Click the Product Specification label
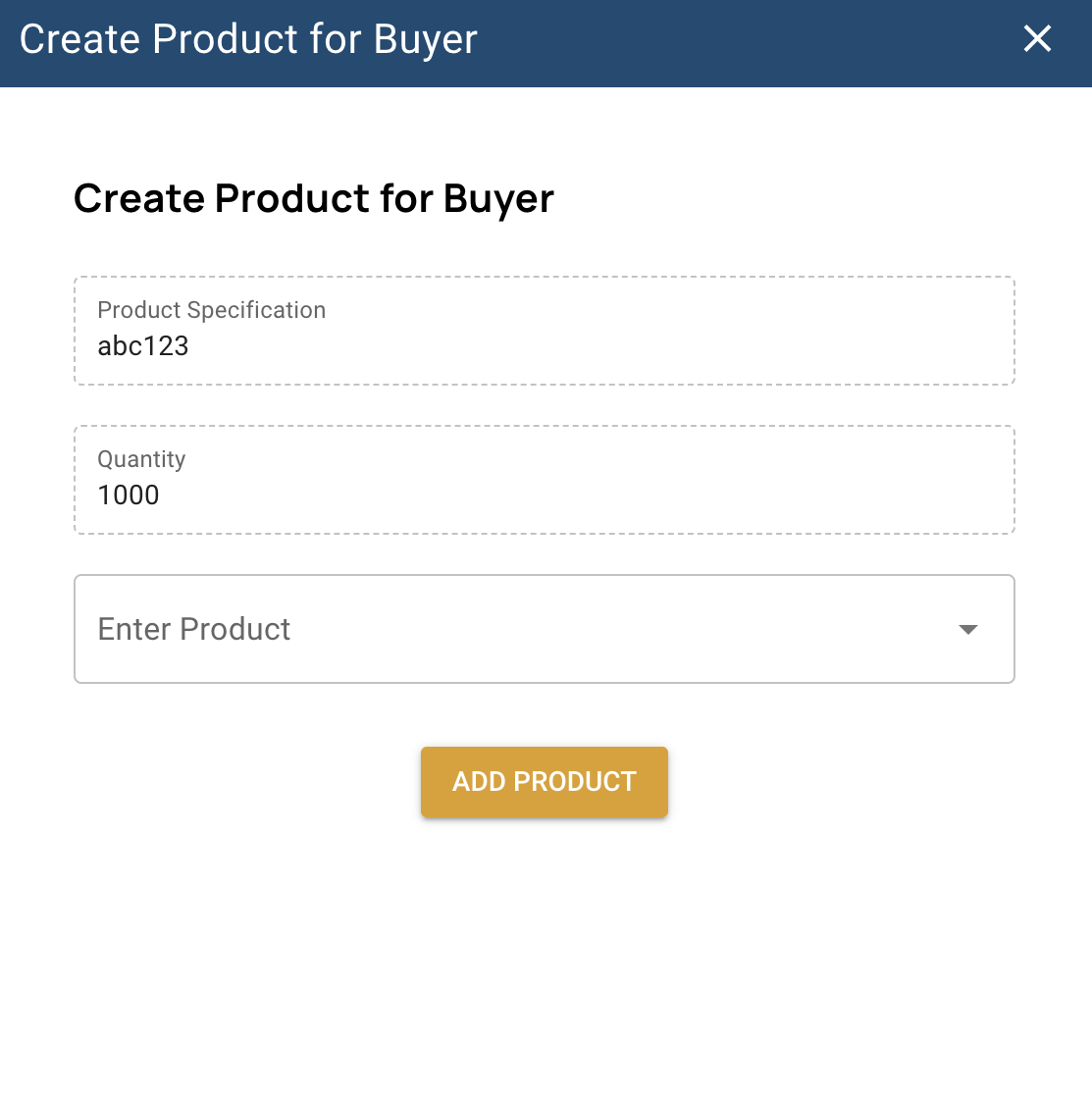Viewport: 1092px width, 1094px height. click(211, 310)
